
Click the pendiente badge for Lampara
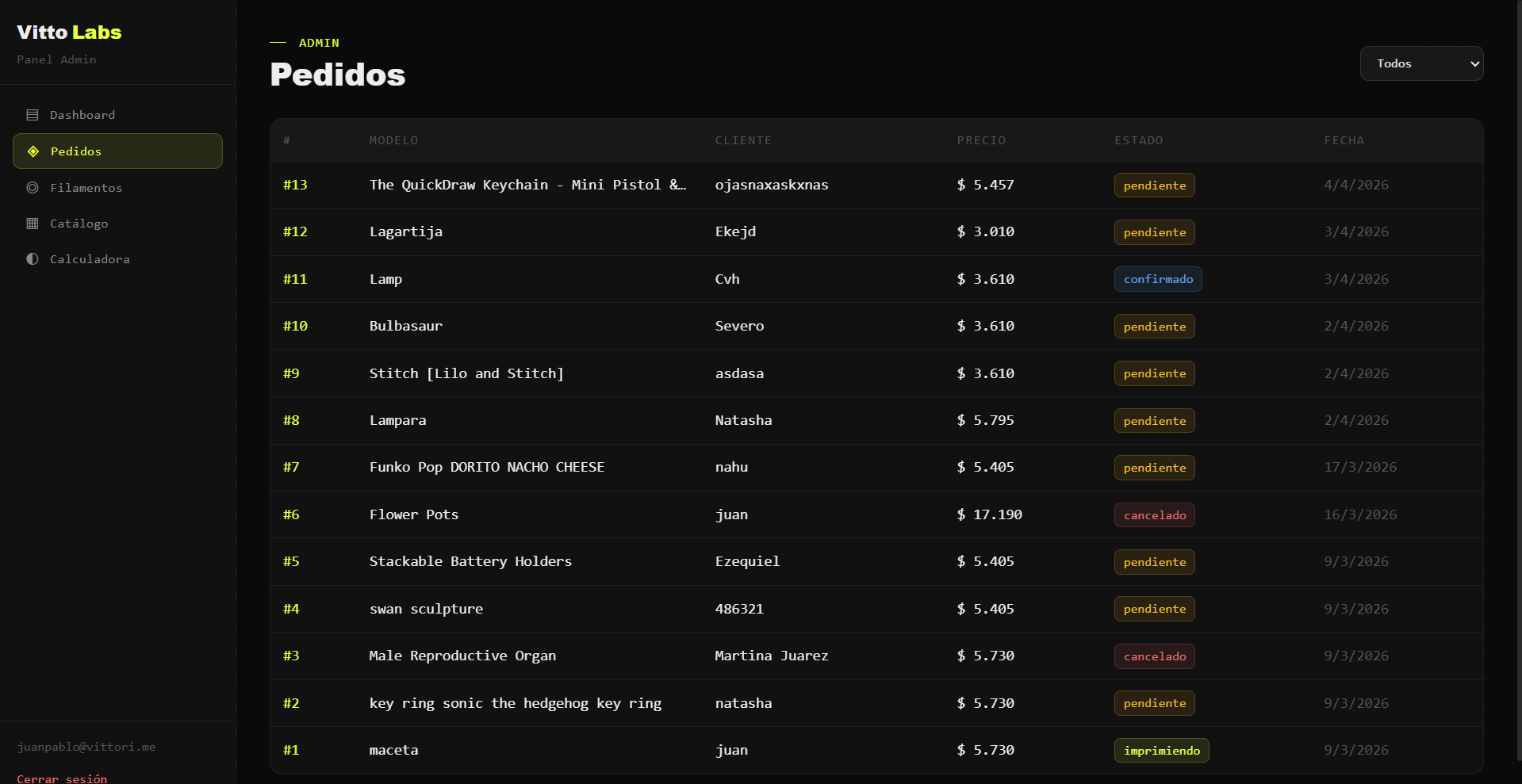(1154, 421)
